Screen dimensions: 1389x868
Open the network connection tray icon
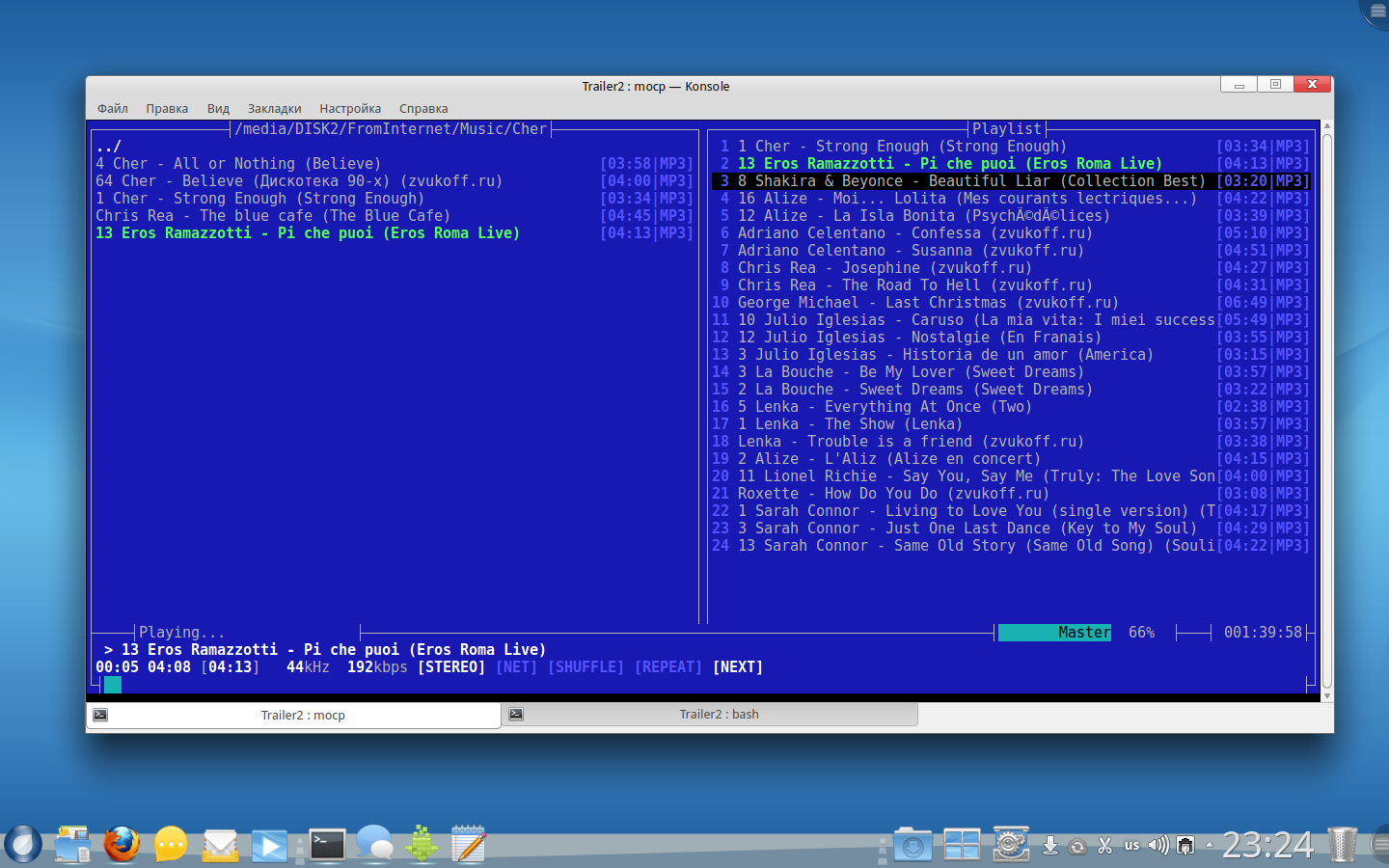1185,846
